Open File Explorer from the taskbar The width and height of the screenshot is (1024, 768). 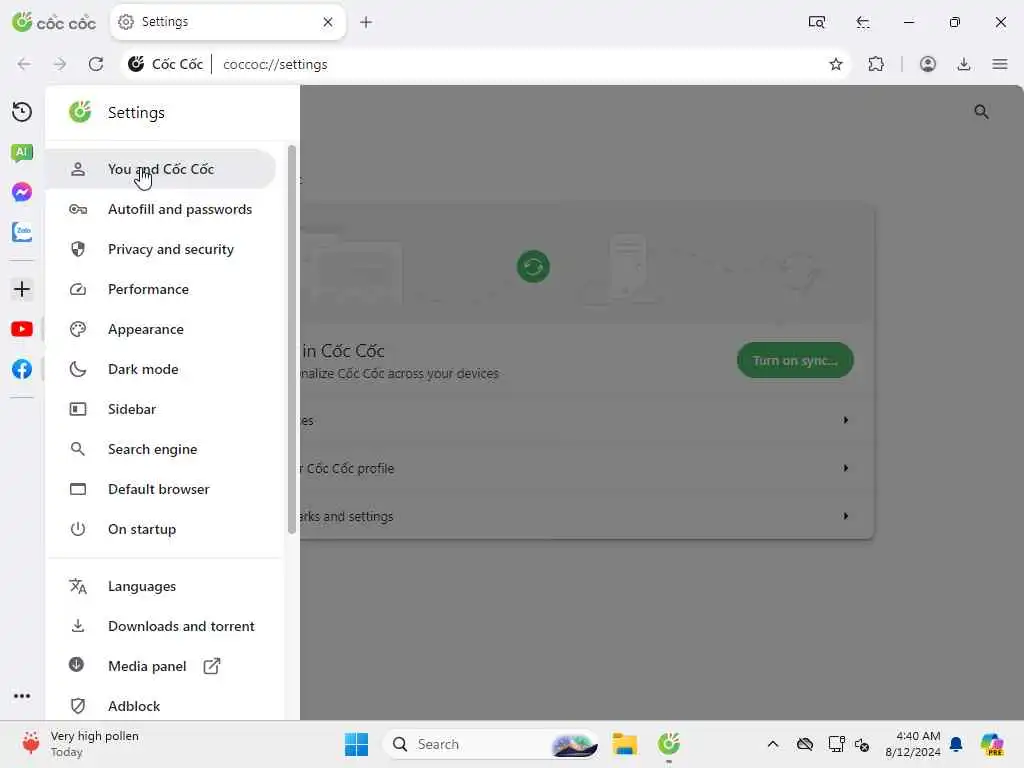[x=624, y=744]
